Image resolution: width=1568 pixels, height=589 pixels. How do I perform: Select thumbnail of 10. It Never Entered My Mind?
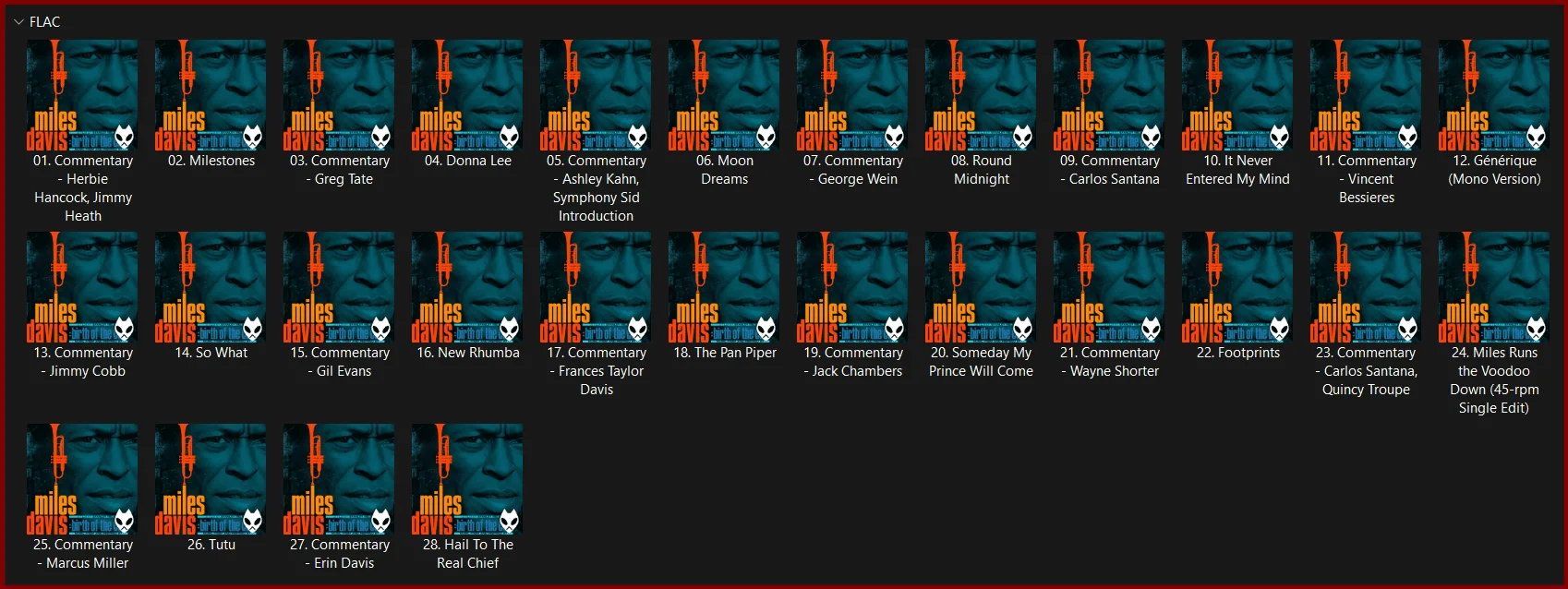(x=1237, y=95)
